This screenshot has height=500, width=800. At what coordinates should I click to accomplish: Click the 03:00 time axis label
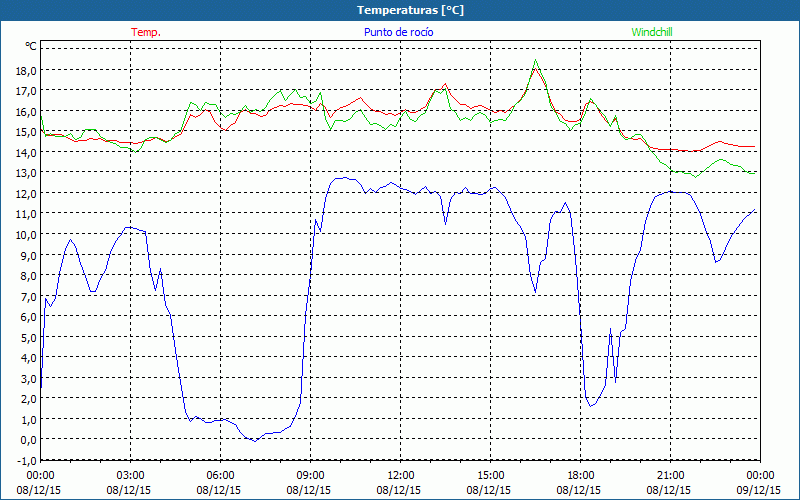tap(131, 475)
